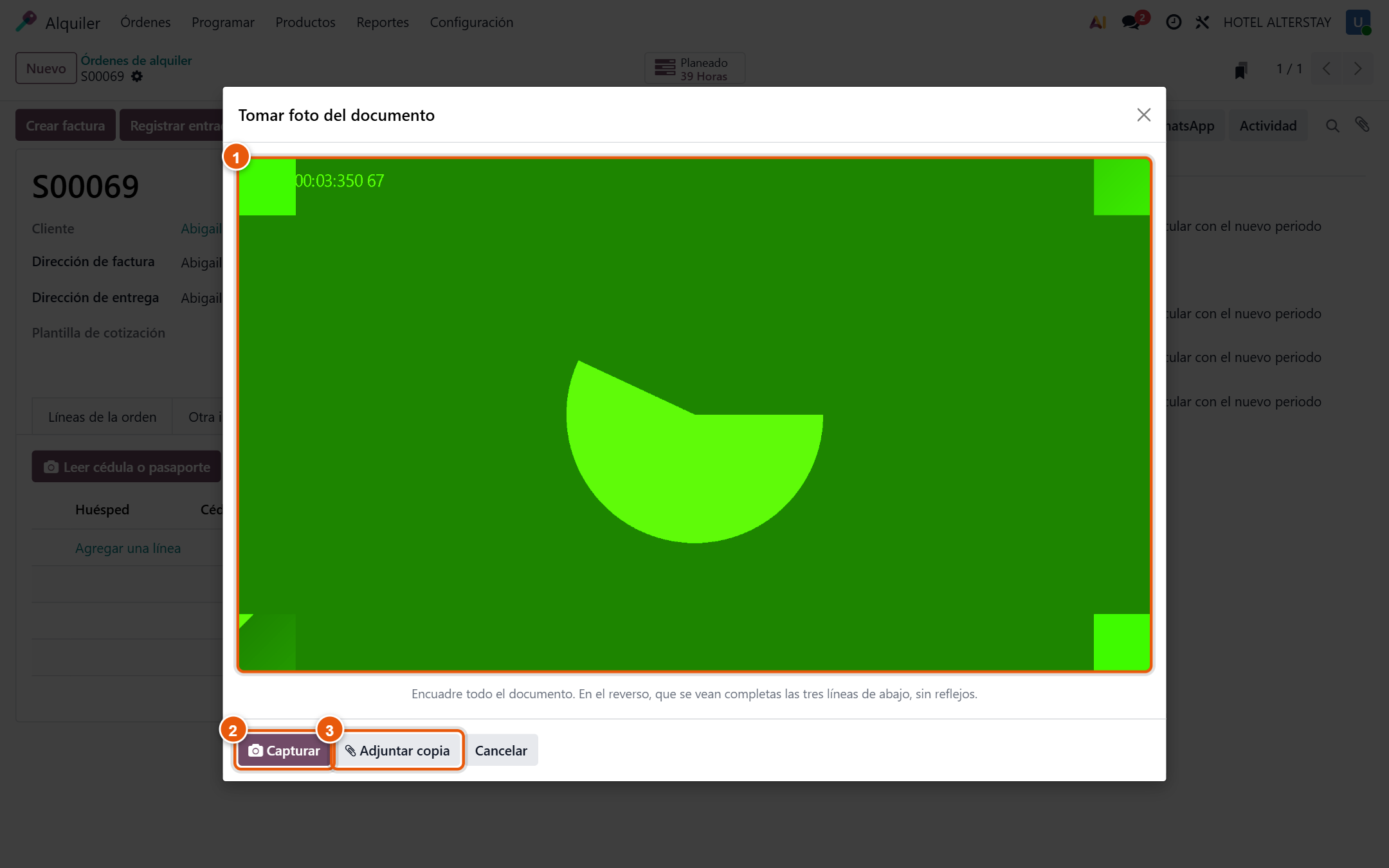This screenshot has width=1389, height=868.
Task: Open the activities clock icon
Action: pyautogui.click(x=1174, y=23)
